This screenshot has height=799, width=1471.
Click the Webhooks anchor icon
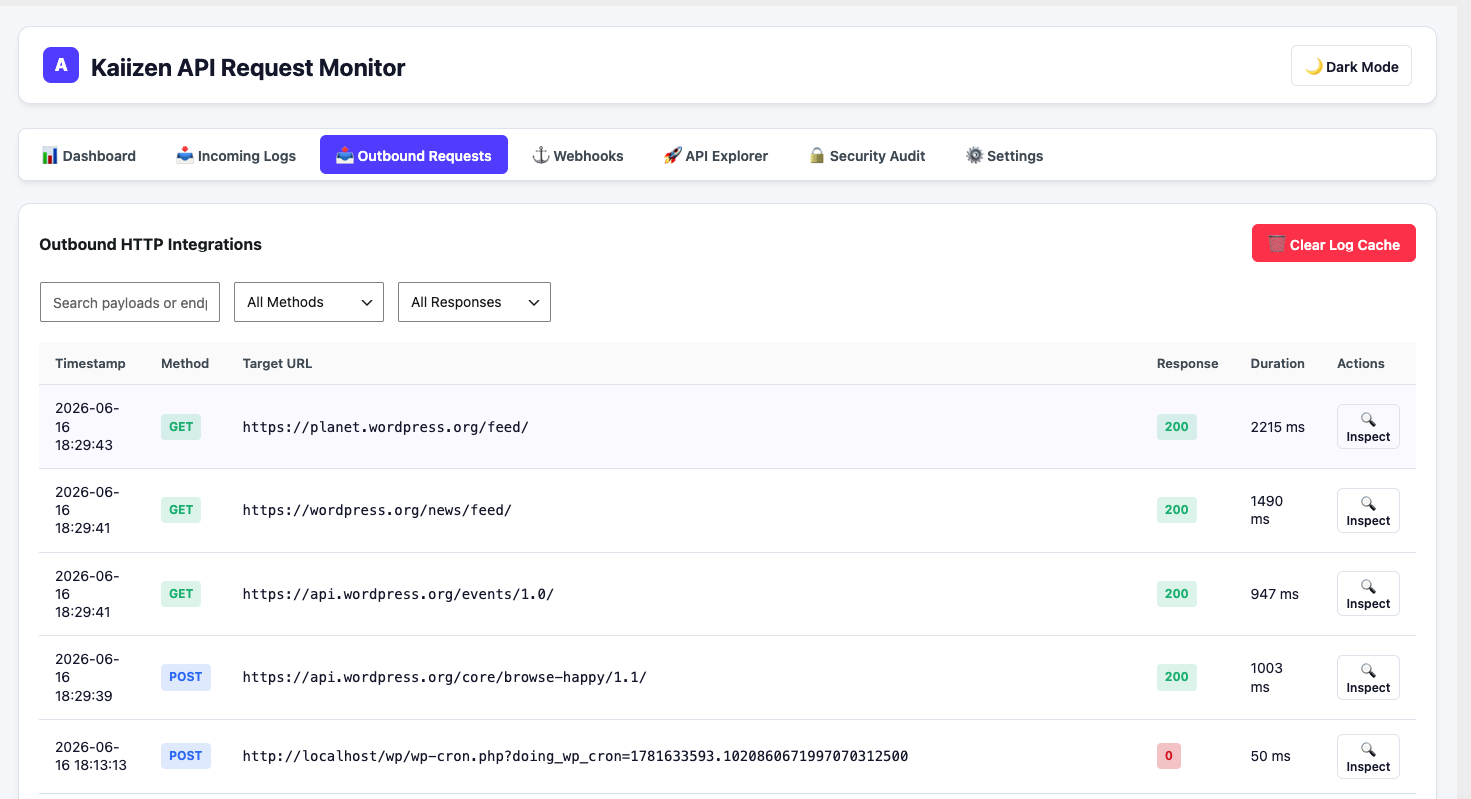[541, 155]
